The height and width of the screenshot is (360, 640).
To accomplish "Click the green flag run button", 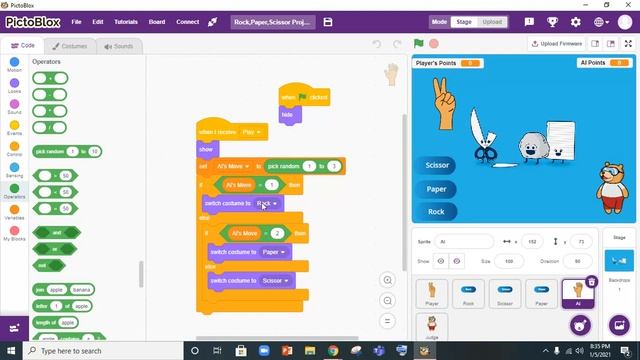I will (x=418, y=43).
